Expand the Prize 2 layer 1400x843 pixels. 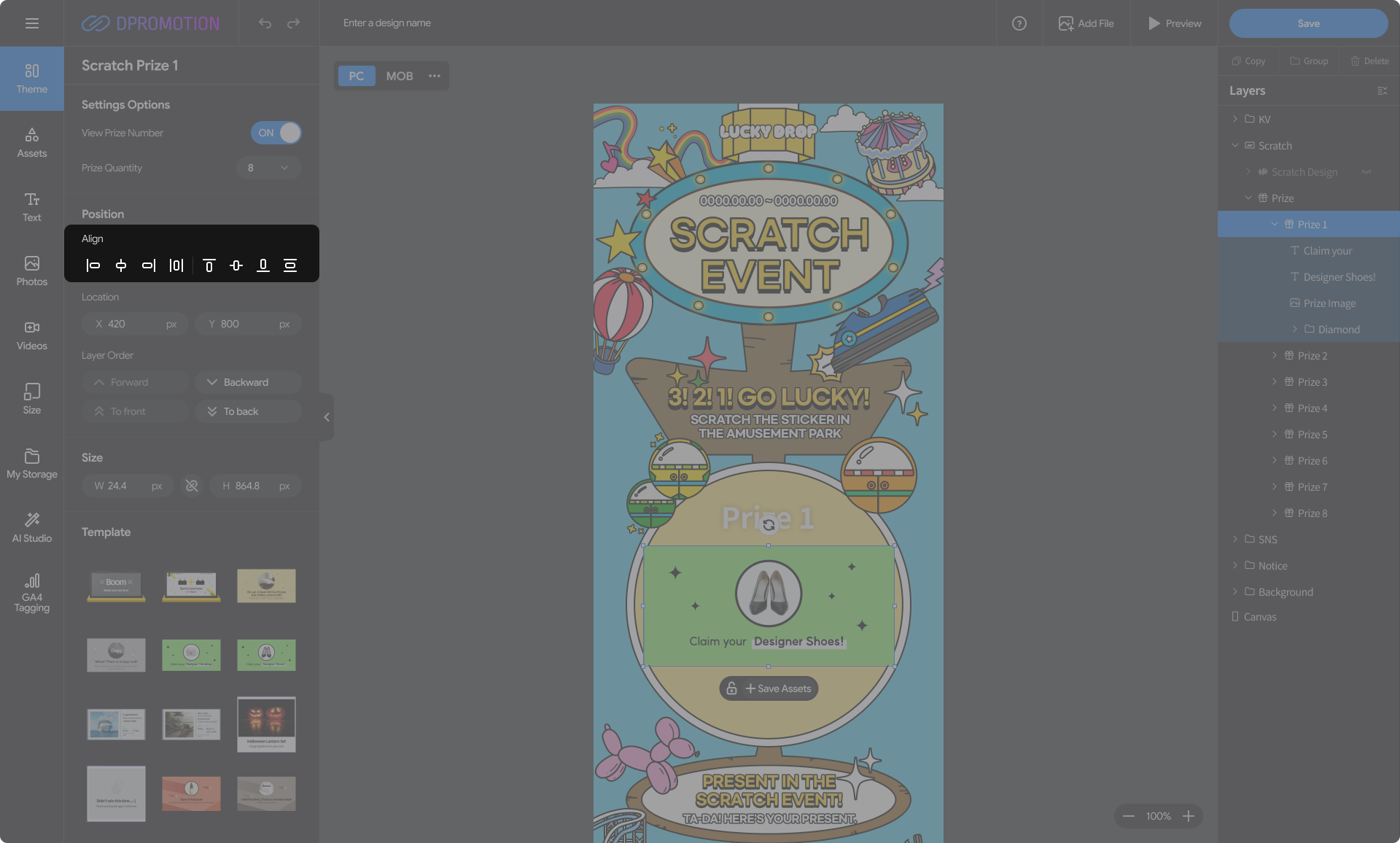click(x=1275, y=355)
